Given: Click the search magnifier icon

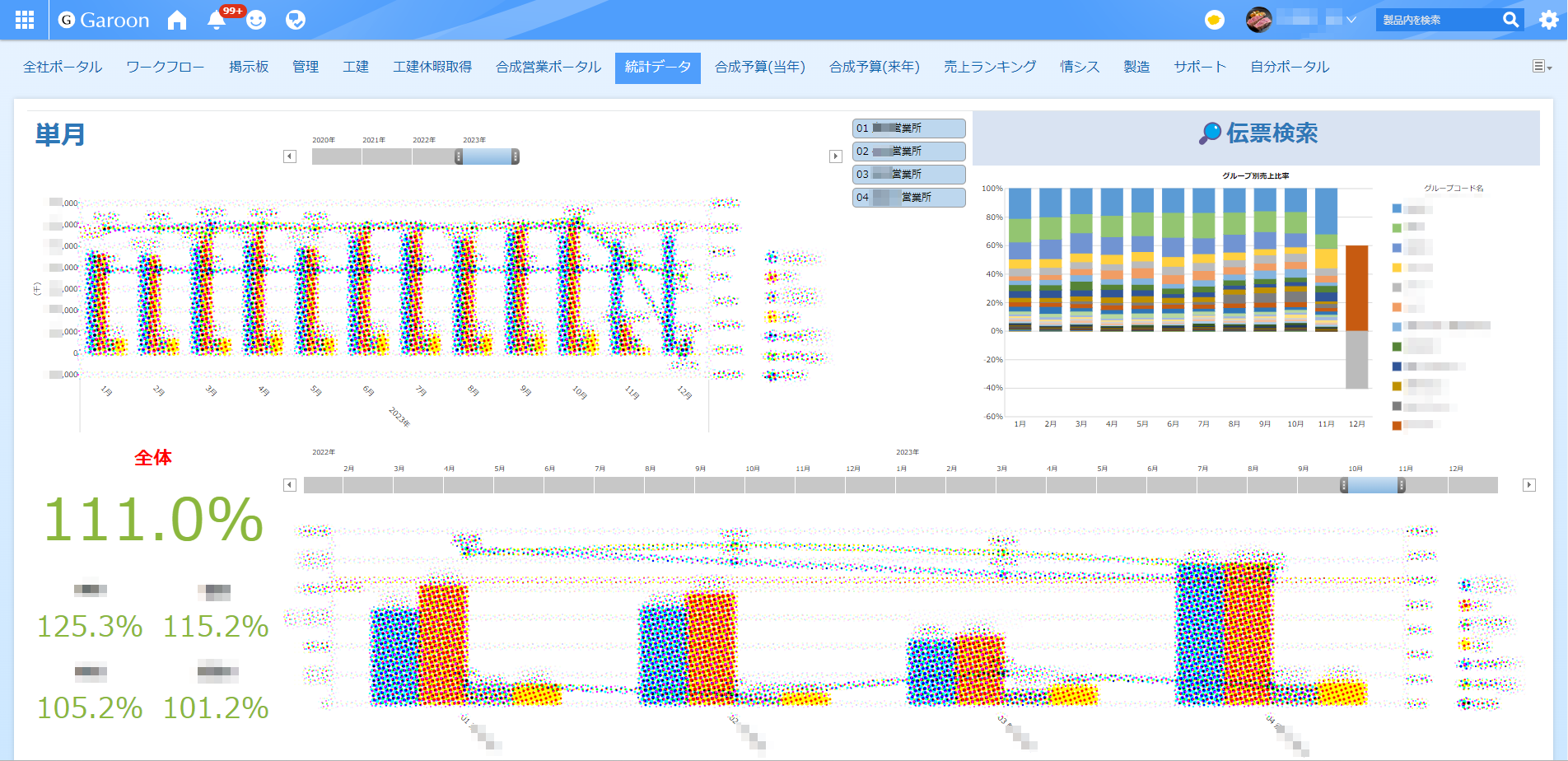Looking at the screenshot, I should click(x=1510, y=20).
